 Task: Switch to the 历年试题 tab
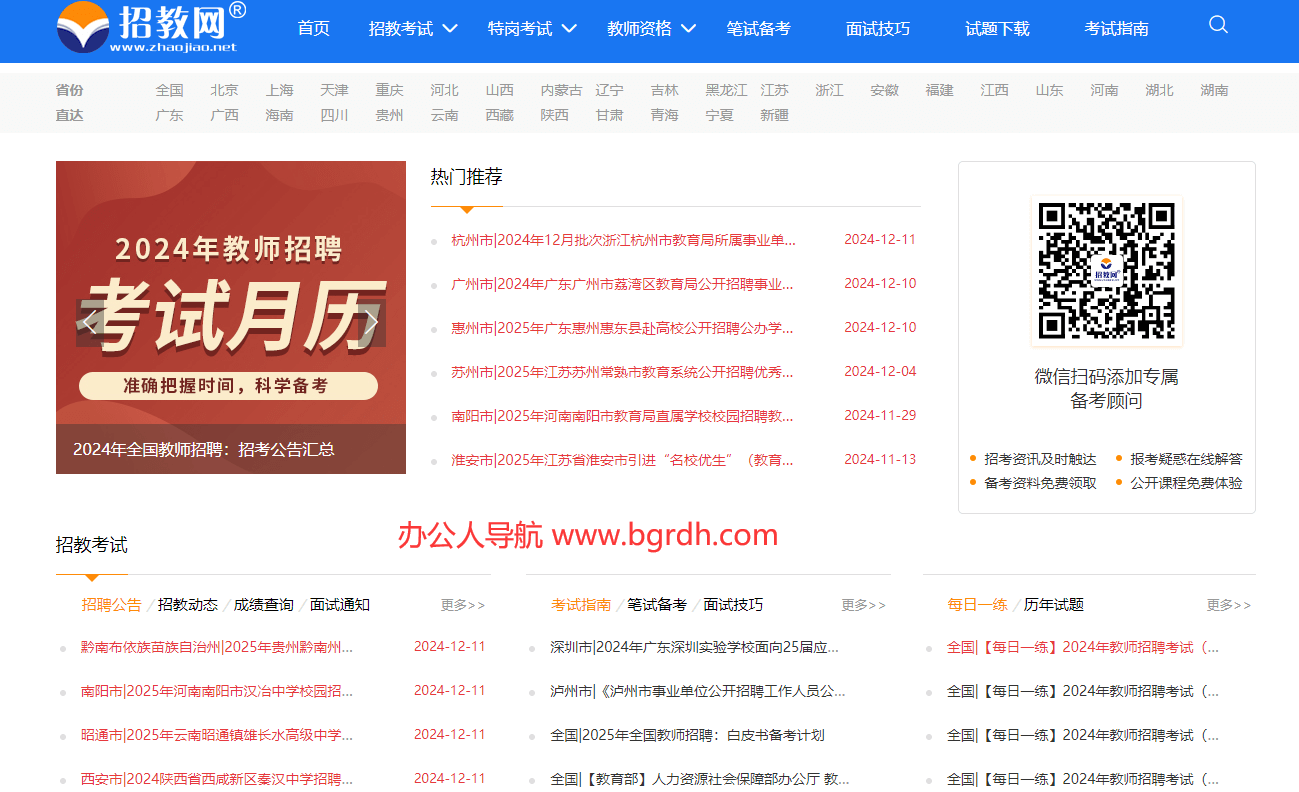(1053, 604)
